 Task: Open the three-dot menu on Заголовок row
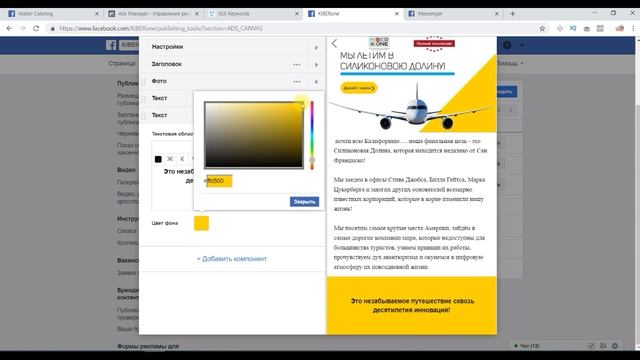297,64
